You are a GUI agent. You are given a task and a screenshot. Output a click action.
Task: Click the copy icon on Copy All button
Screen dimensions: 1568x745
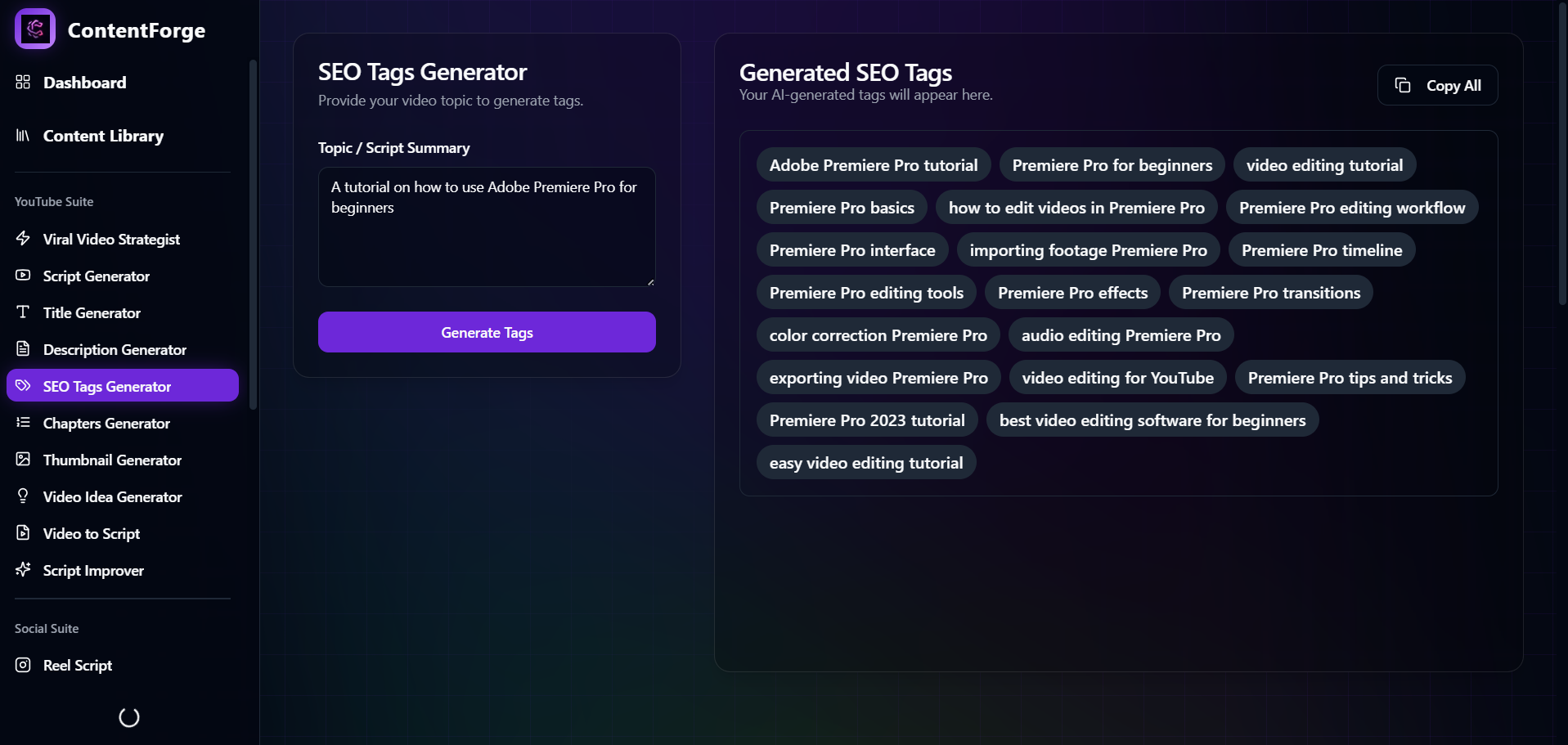(x=1404, y=85)
